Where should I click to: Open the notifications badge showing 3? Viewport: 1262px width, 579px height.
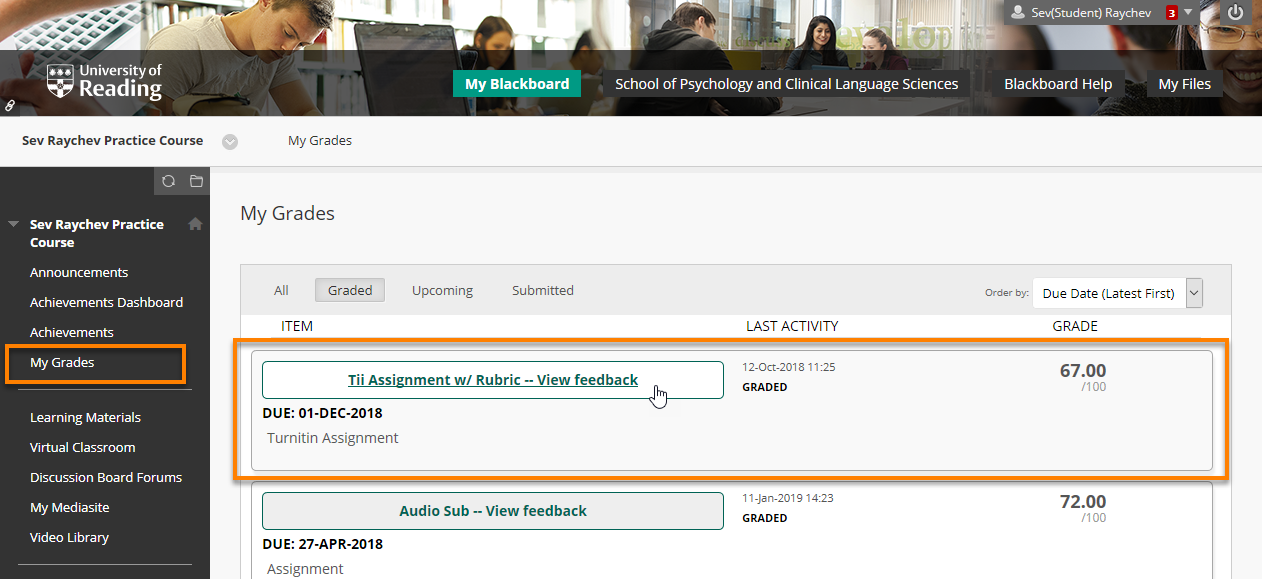coord(1171,13)
